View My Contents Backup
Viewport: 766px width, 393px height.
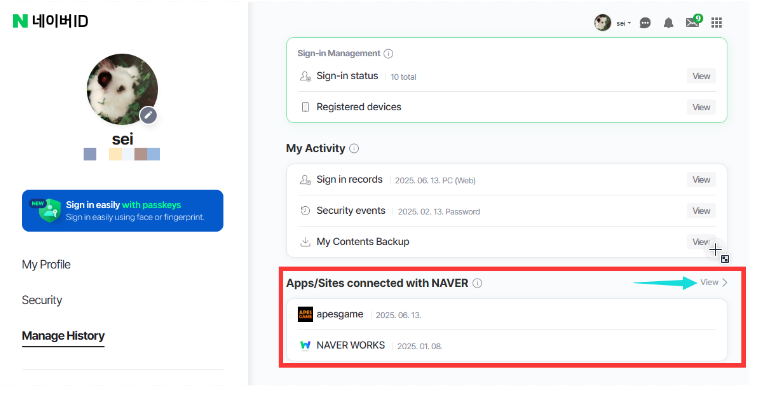tap(701, 241)
